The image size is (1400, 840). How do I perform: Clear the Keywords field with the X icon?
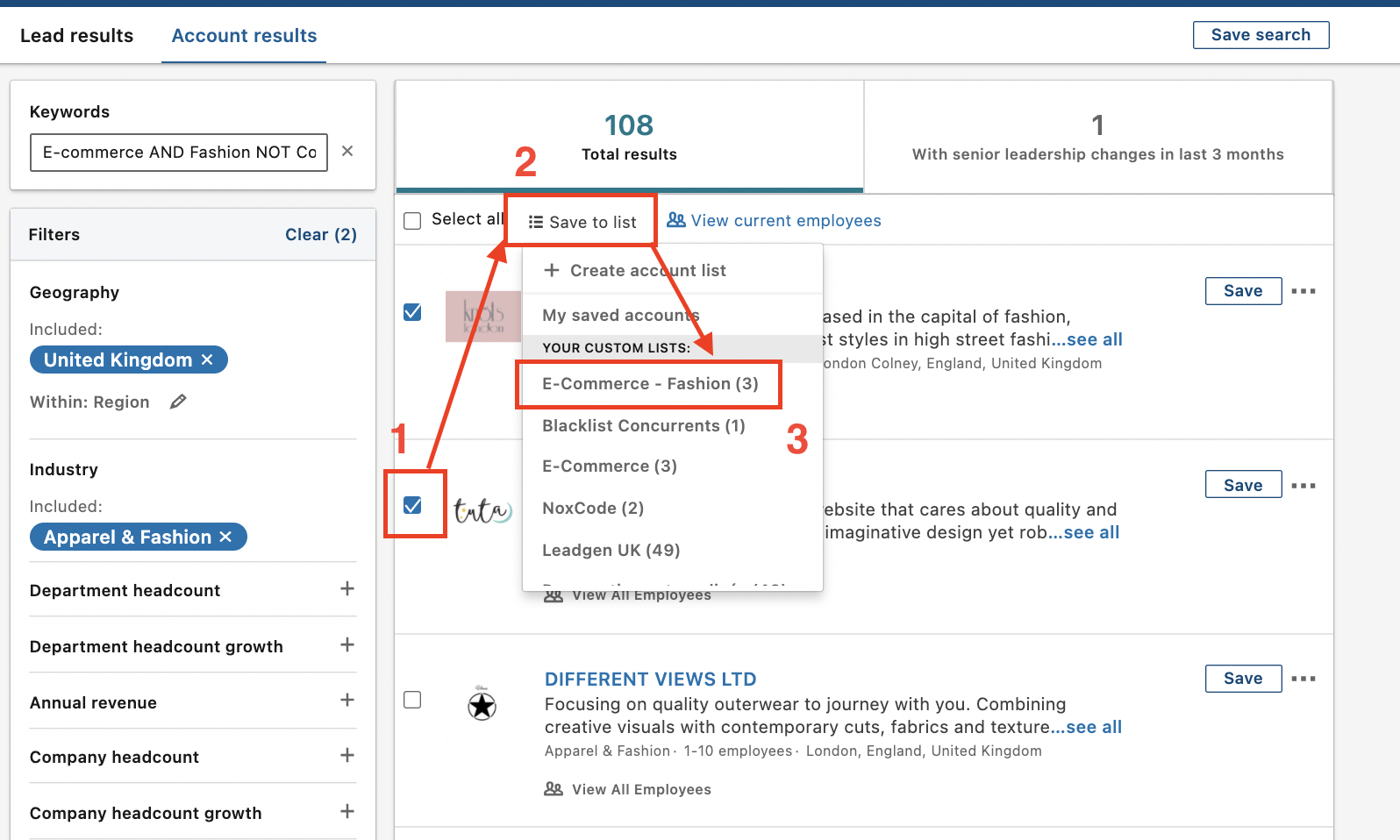pos(347,151)
